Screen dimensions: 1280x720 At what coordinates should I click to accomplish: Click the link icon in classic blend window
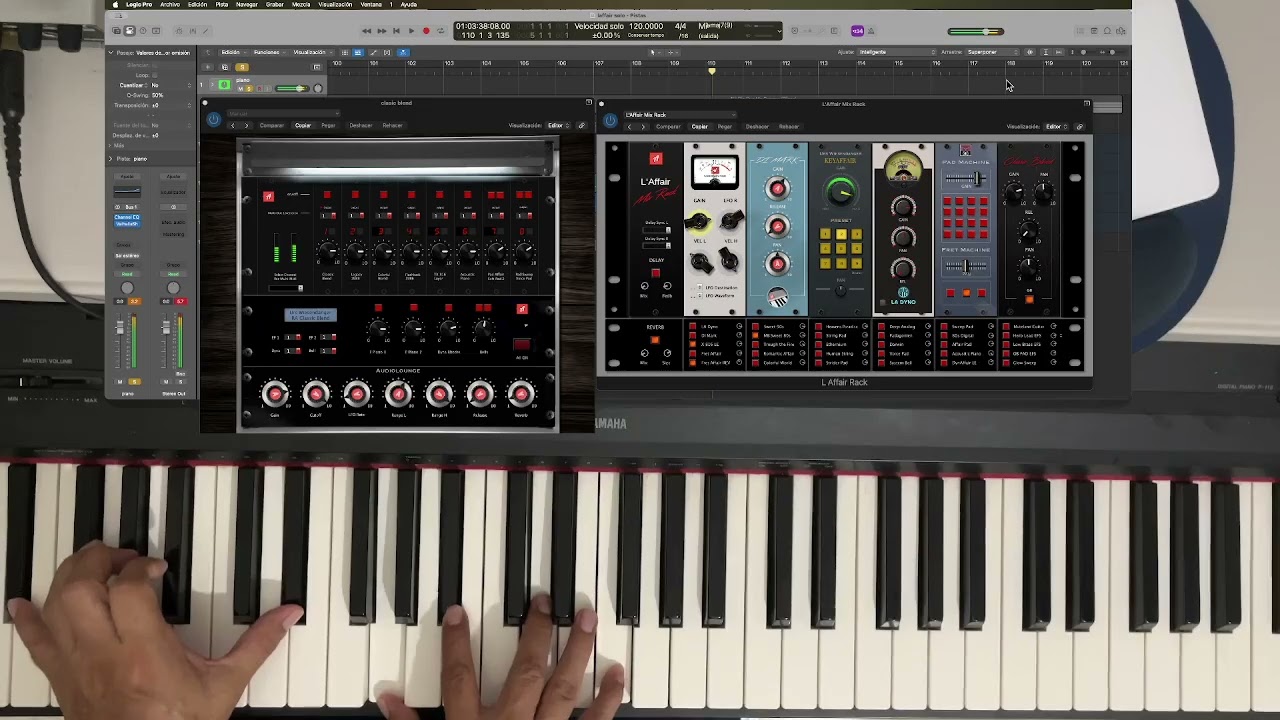(581, 126)
